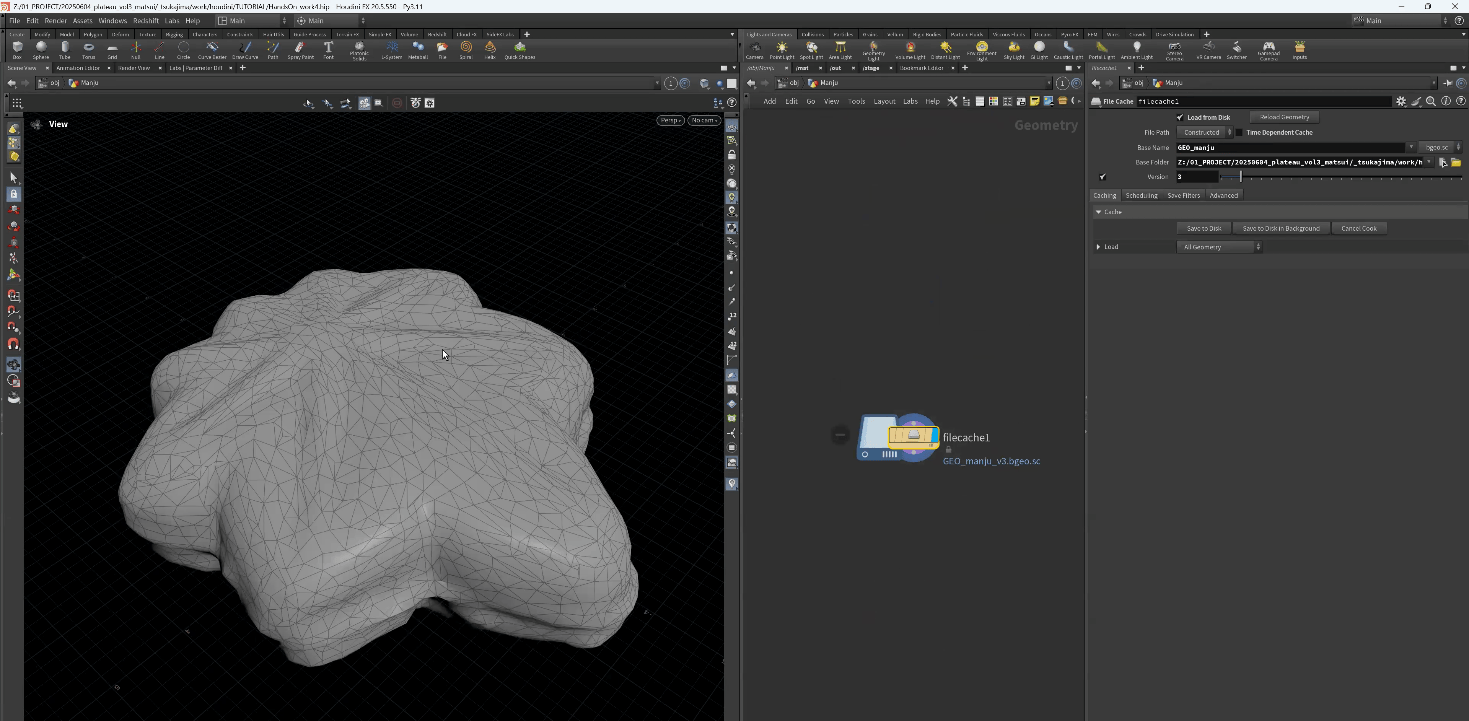Click the Sky Light shelf tool

pyautogui.click(x=1014, y=48)
